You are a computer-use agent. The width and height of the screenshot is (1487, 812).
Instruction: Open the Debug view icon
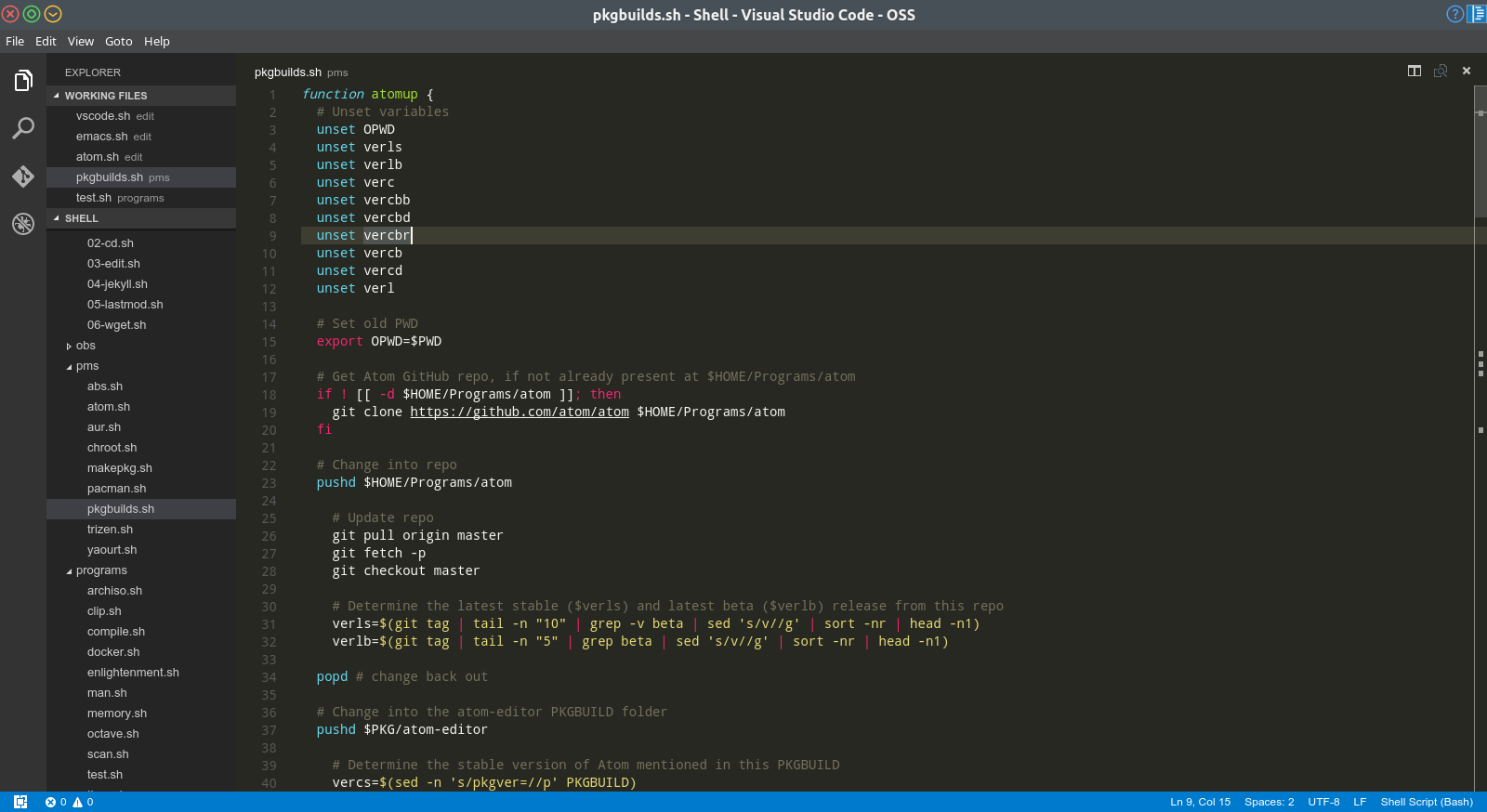point(23,224)
